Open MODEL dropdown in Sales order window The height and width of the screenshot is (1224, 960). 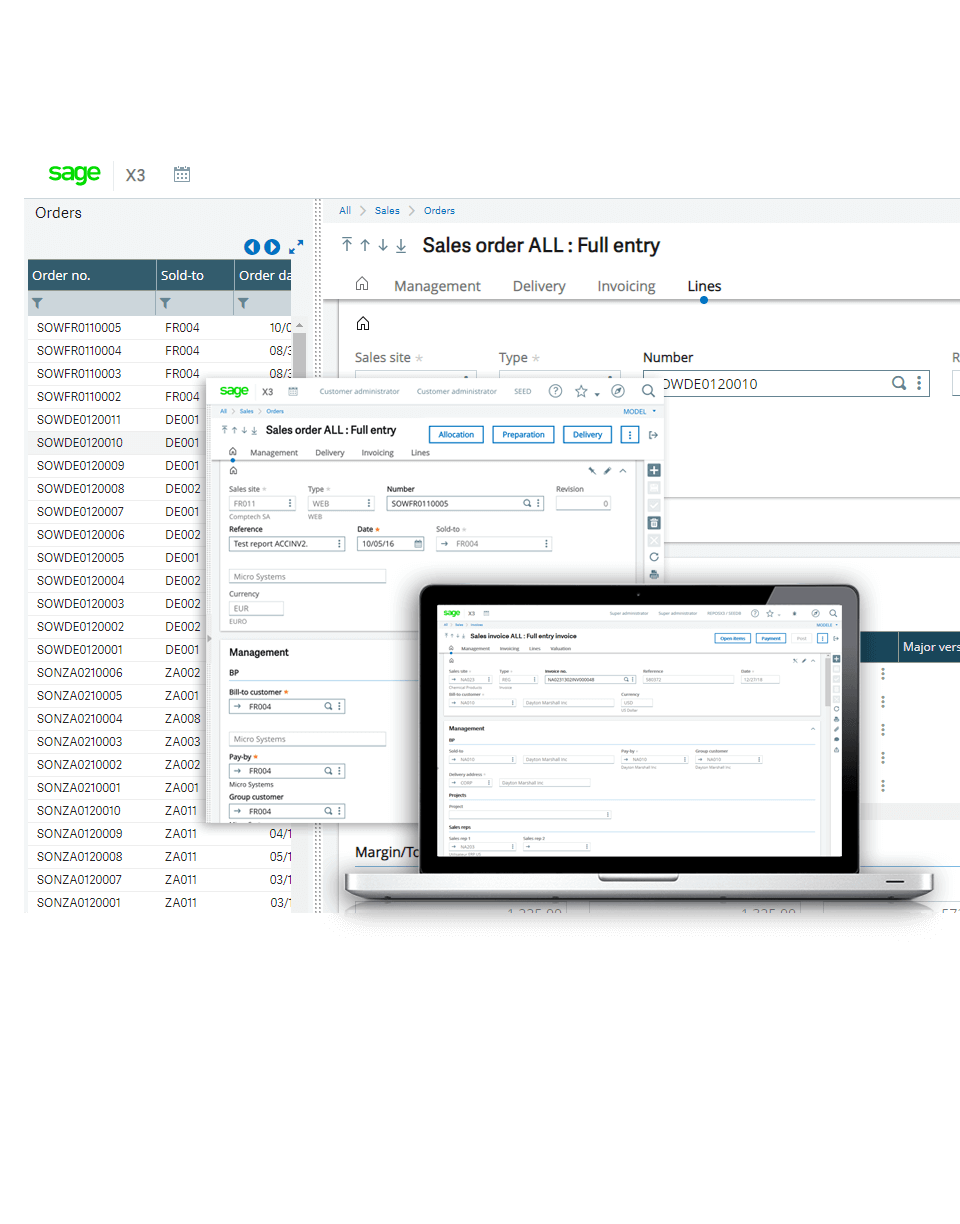coord(640,411)
